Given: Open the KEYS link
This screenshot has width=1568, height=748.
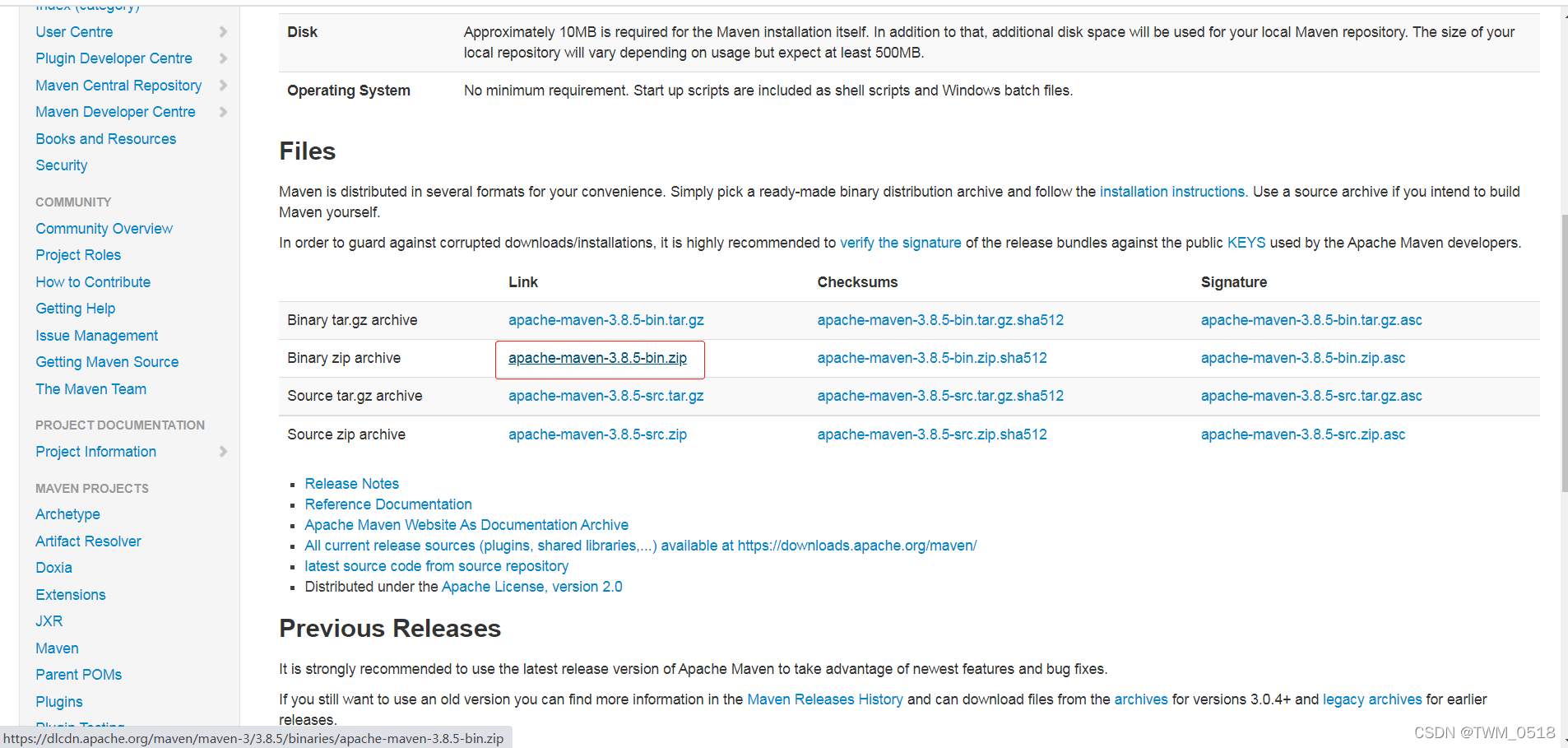Looking at the screenshot, I should [1246, 243].
